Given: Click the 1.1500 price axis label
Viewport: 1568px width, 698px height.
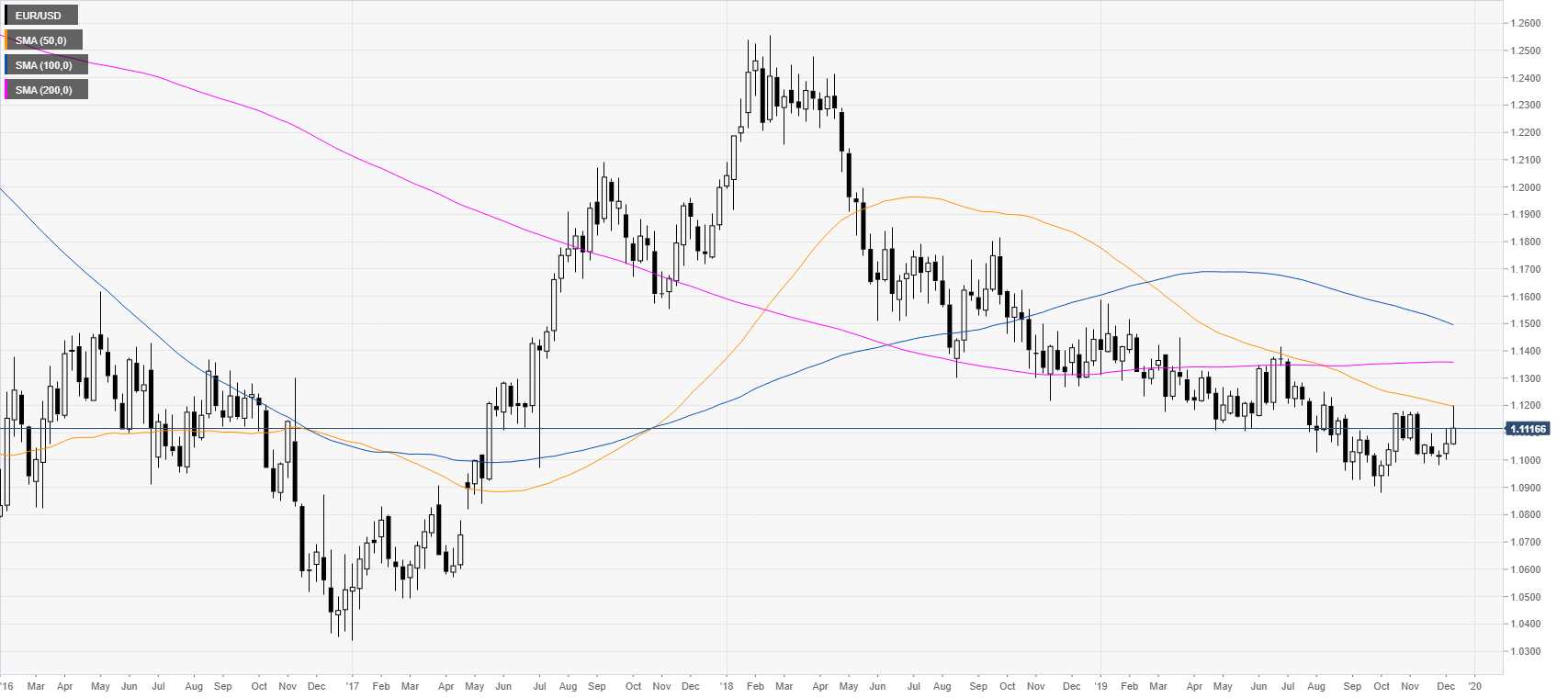Looking at the screenshot, I should 1525,324.
